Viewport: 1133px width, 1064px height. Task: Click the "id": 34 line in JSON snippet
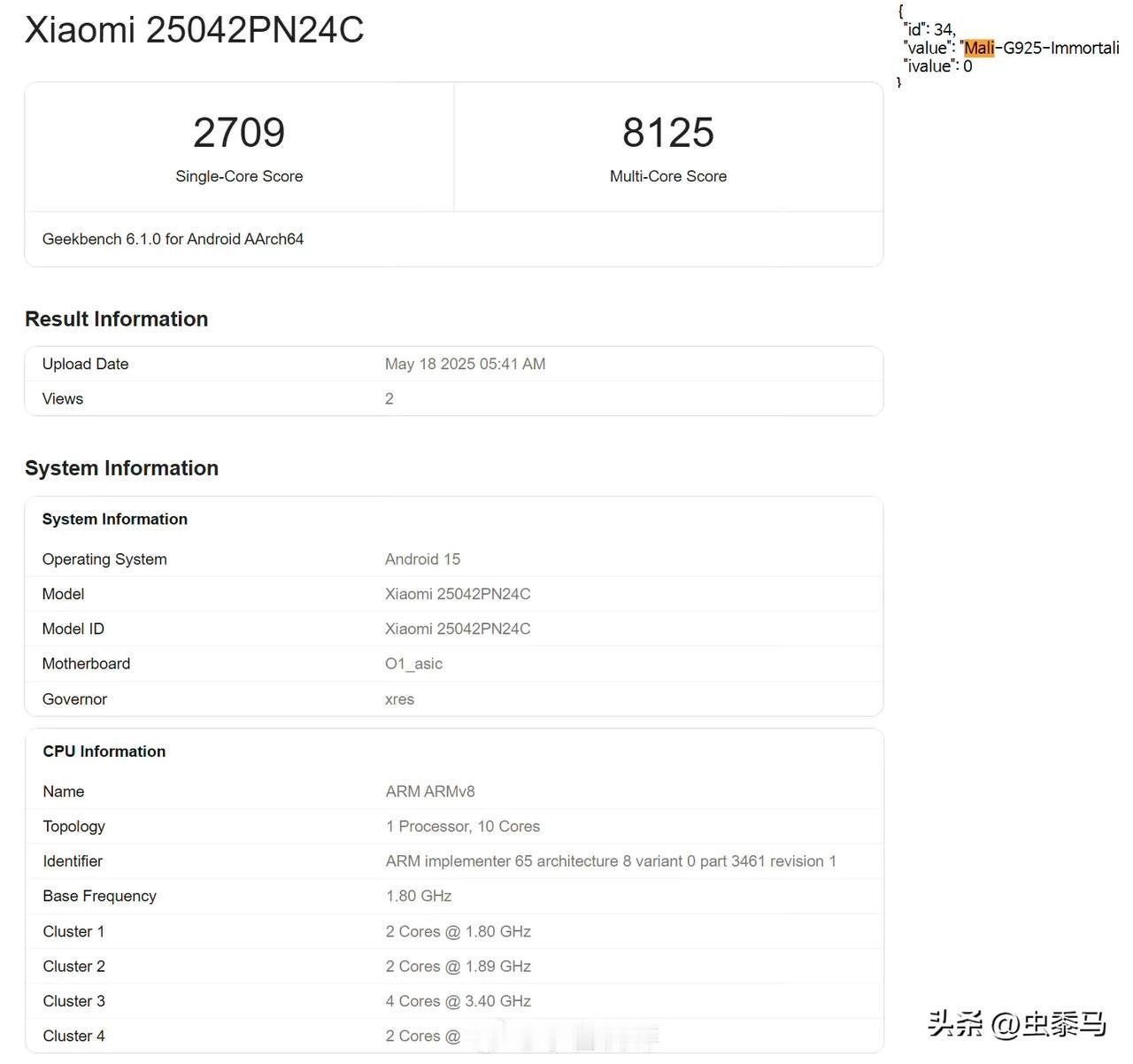(929, 29)
